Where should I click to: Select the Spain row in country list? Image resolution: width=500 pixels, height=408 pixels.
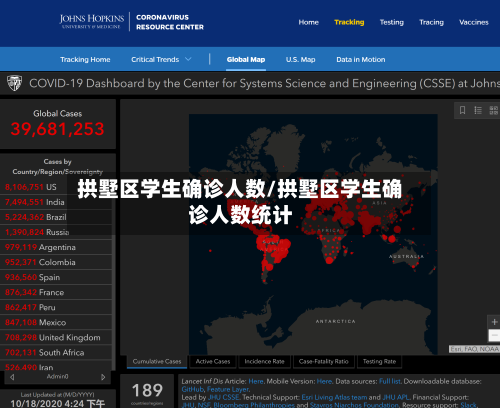point(56,277)
